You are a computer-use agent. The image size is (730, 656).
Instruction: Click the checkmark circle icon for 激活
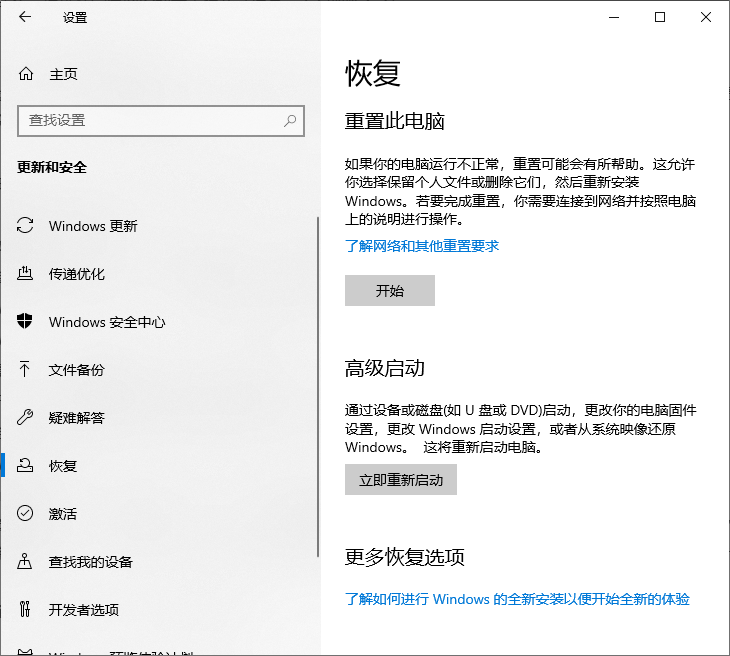(x=25, y=513)
